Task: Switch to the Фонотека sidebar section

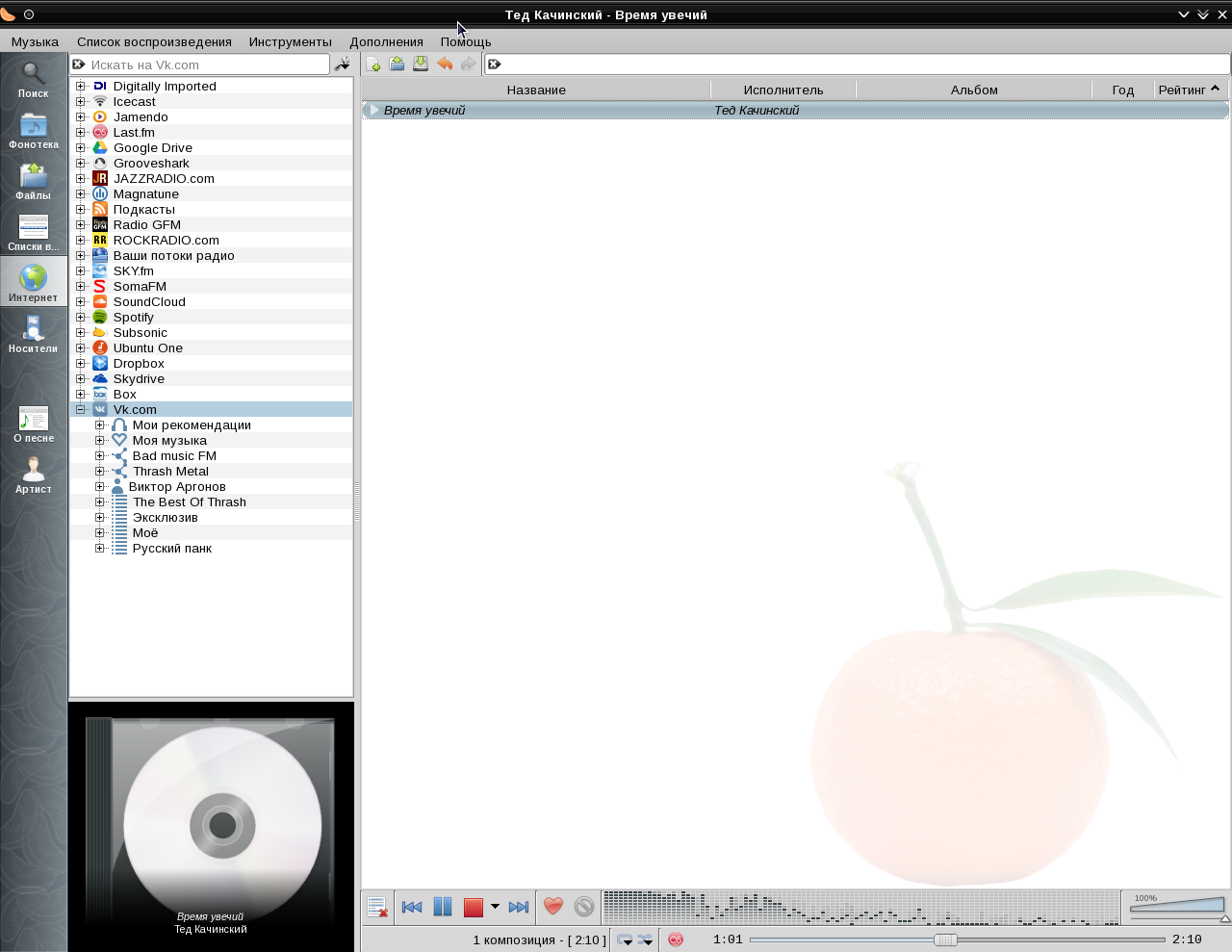Action: pyautogui.click(x=34, y=131)
